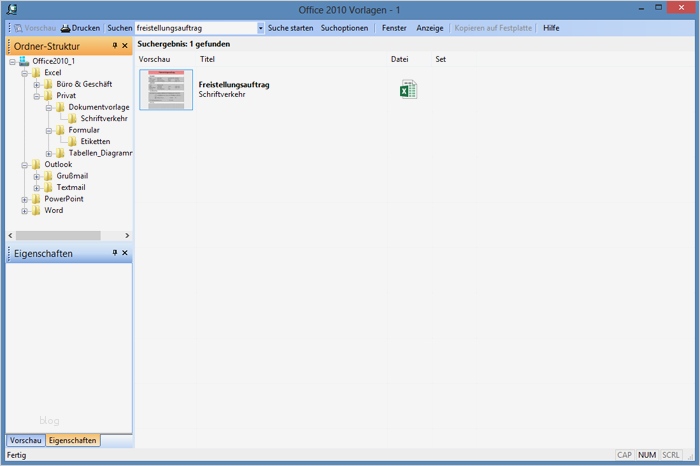The image size is (700, 466).
Task: Switch to the Vorschau bottom tab
Action: click(25, 440)
